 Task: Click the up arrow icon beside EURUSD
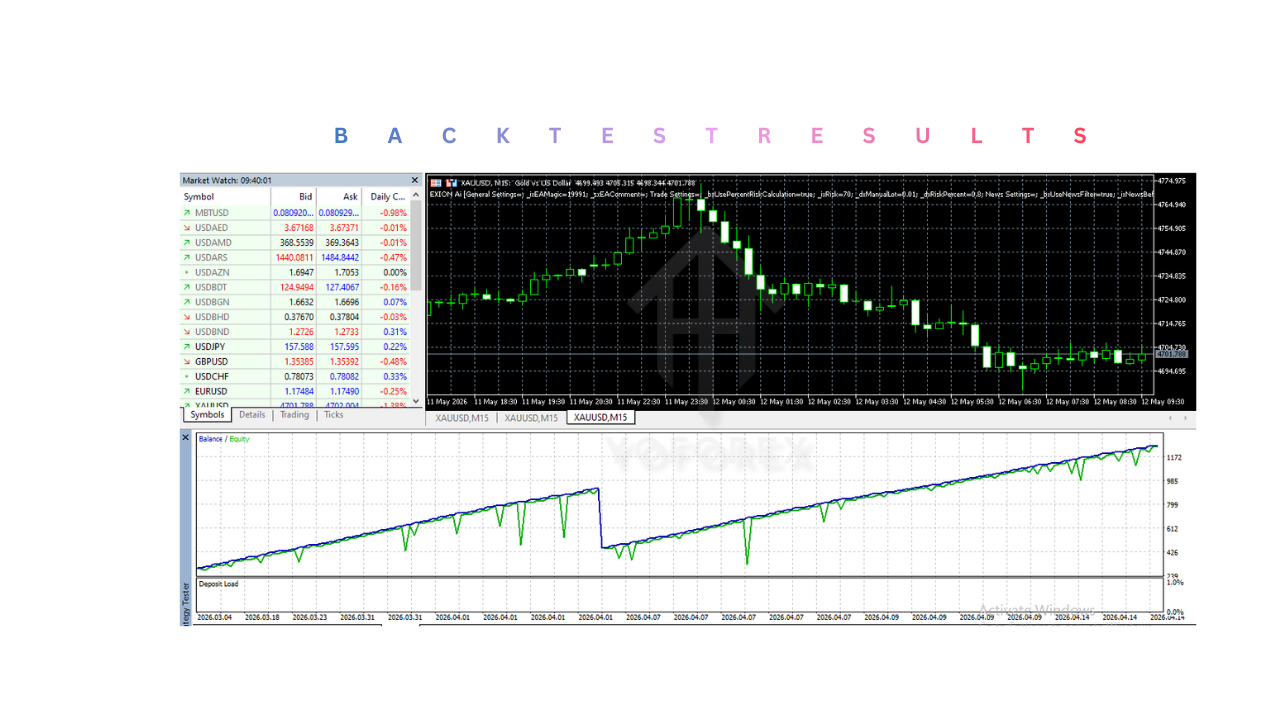187,391
